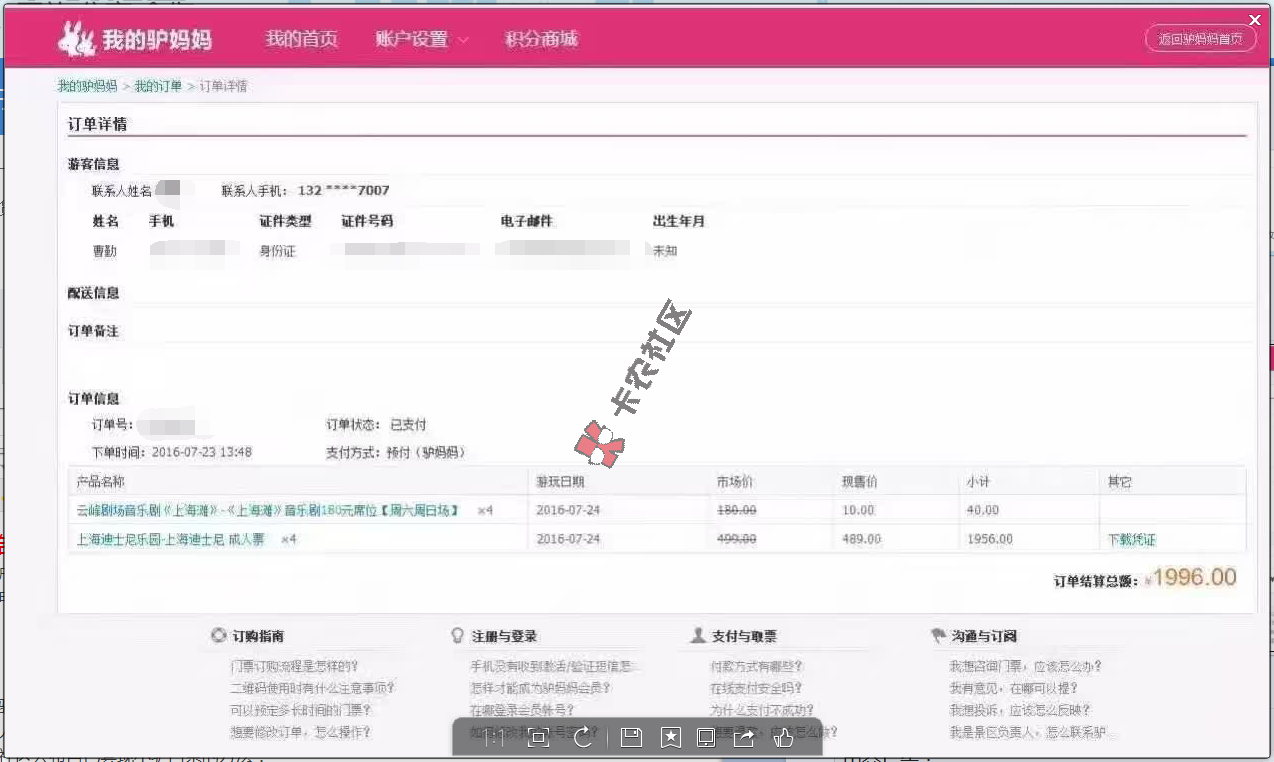Image resolution: width=1274 pixels, height=762 pixels.
Task: Click the subtotal value 40.00
Action: pos(983,510)
